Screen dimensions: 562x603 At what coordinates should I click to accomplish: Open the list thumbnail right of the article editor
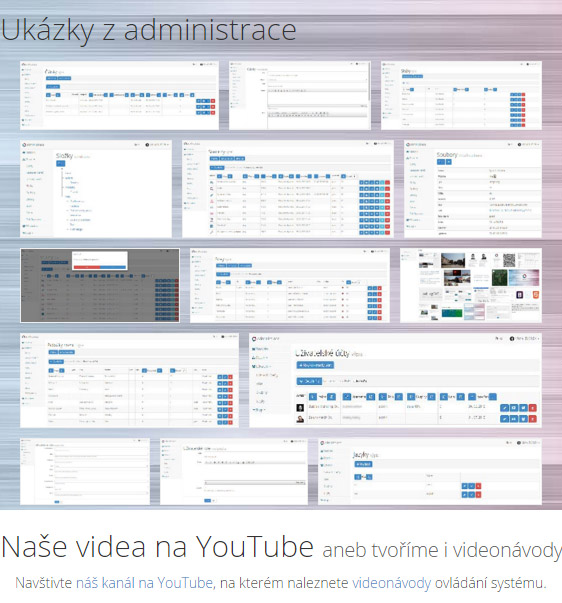(x=462, y=95)
